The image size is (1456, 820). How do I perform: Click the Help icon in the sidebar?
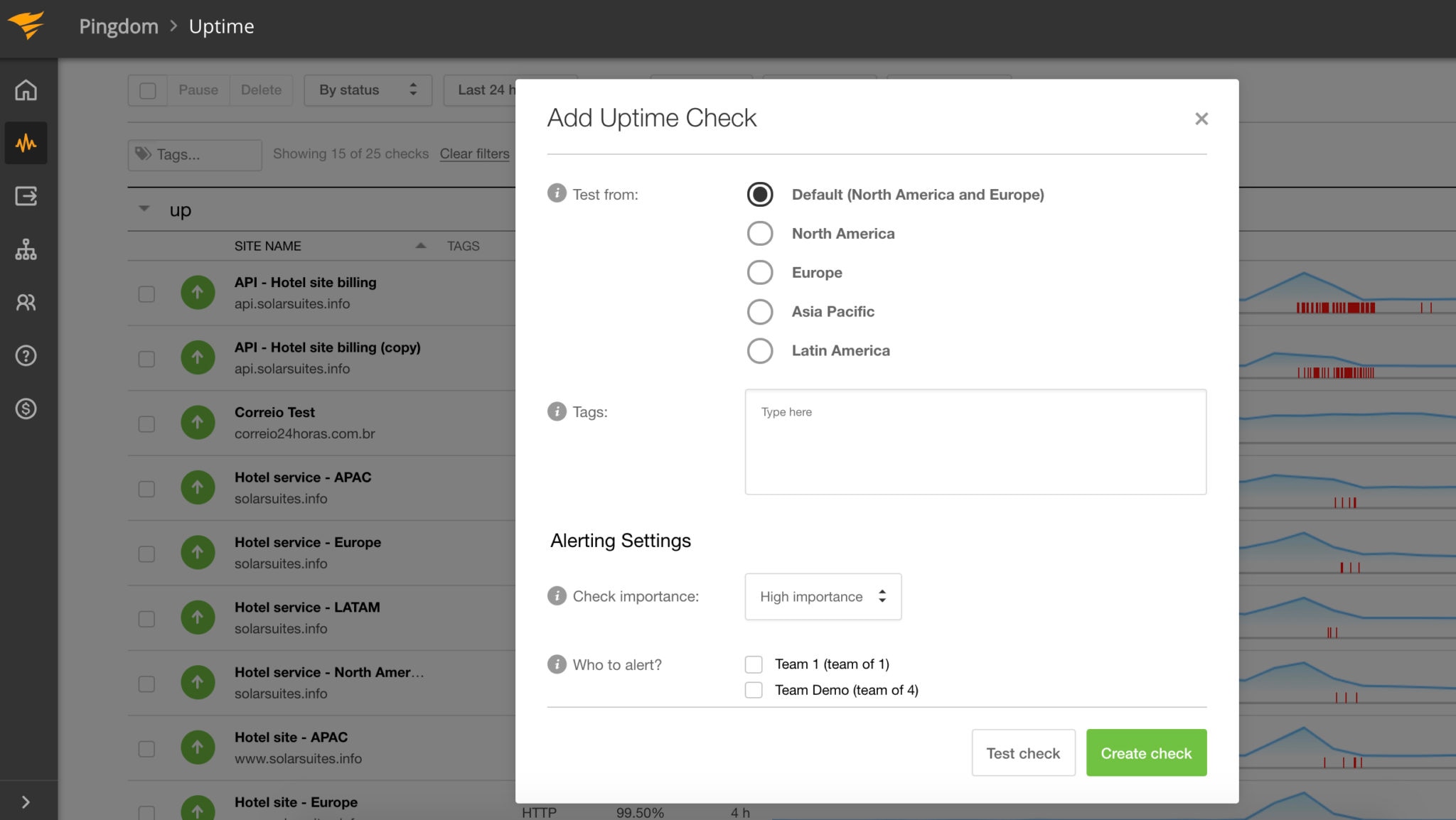pyautogui.click(x=26, y=356)
